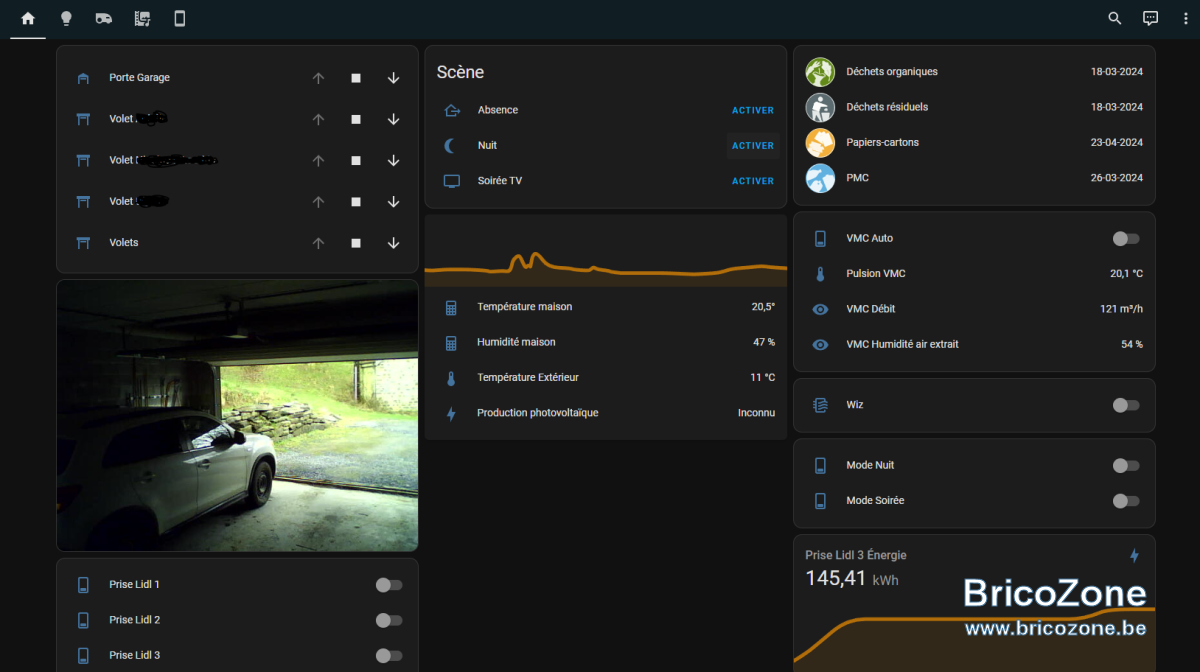
Task: Open the three-dot overflow menu
Action: 1185,18
